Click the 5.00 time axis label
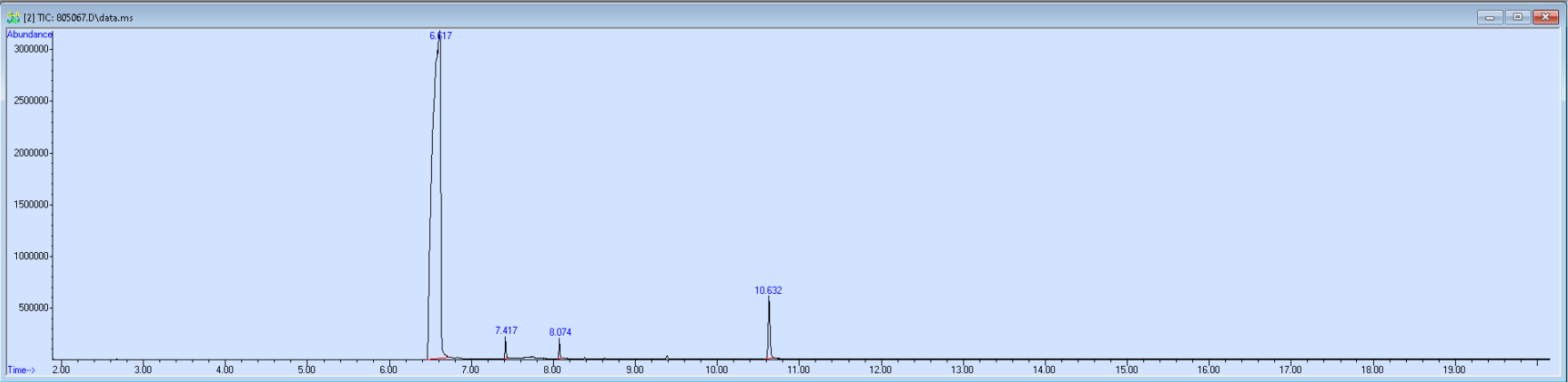The width and height of the screenshot is (1568, 382). click(x=306, y=370)
